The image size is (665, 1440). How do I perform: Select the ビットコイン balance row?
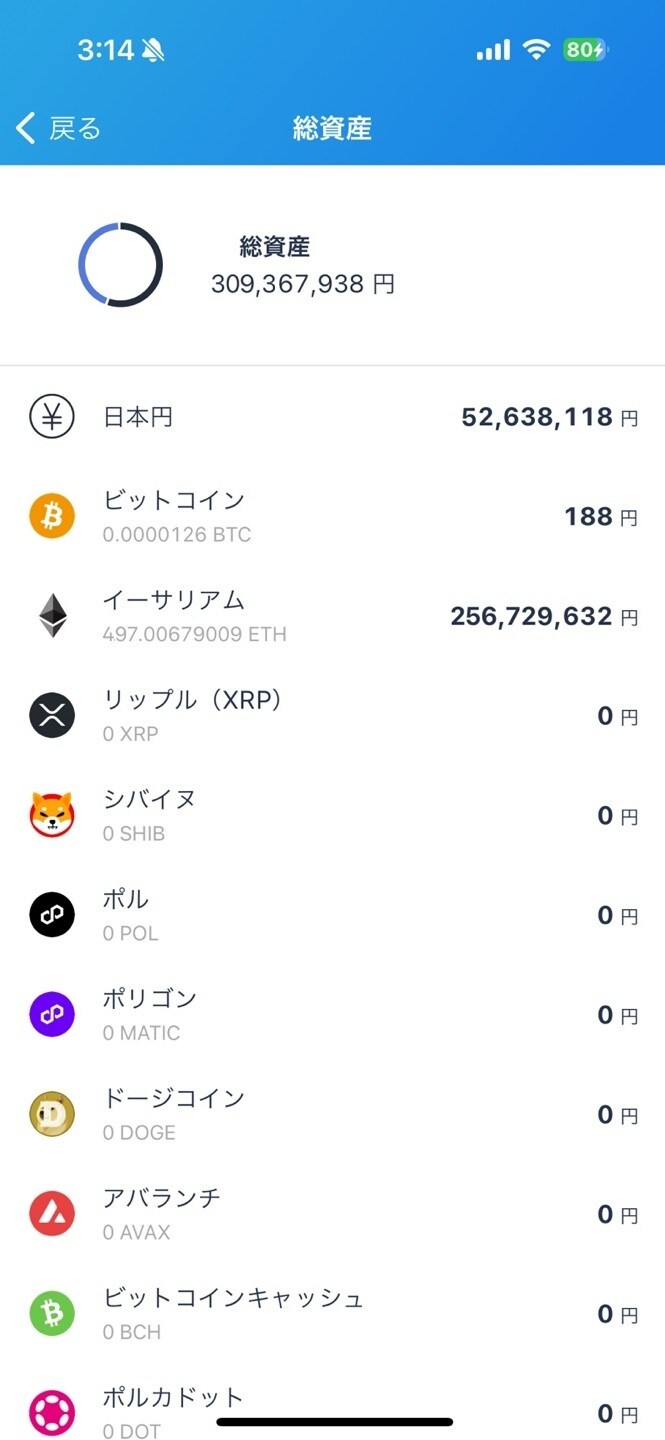[x=332, y=516]
